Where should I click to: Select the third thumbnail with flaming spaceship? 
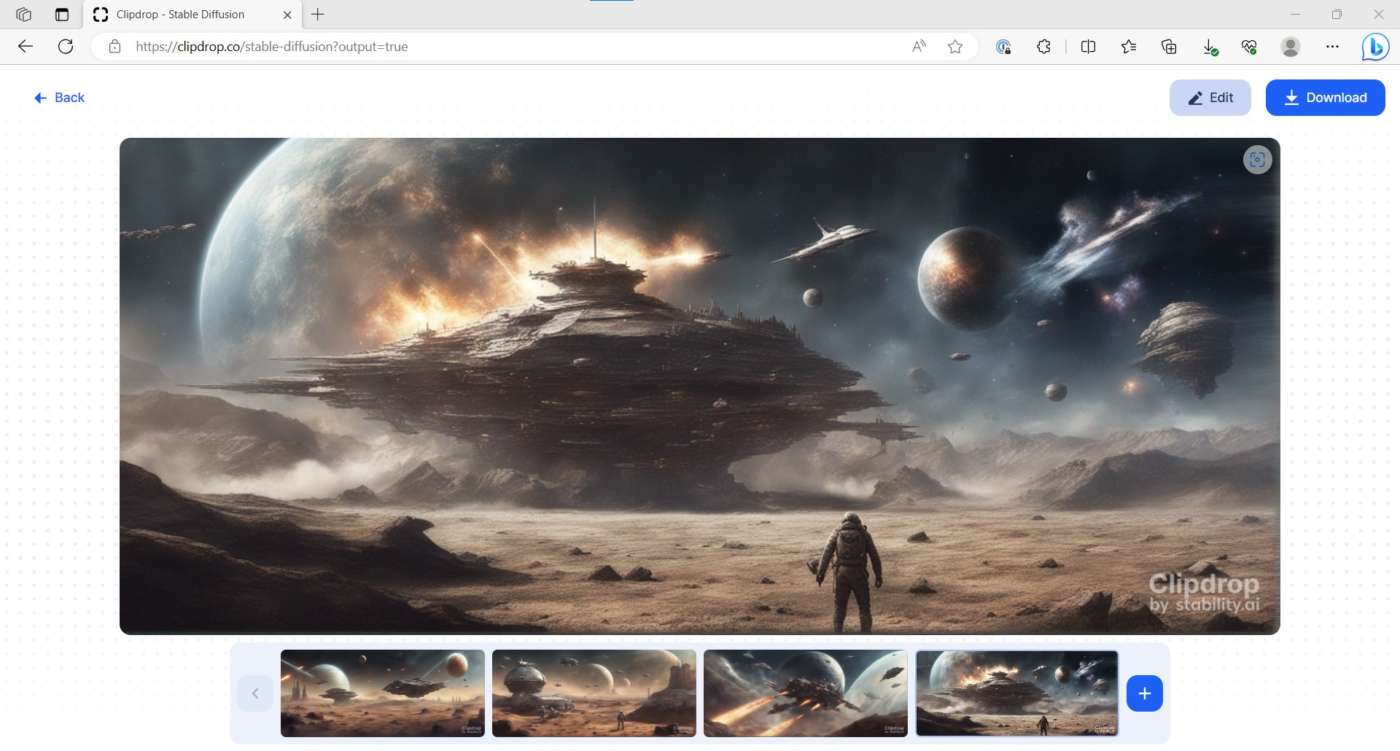pyautogui.click(x=806, y=693)
